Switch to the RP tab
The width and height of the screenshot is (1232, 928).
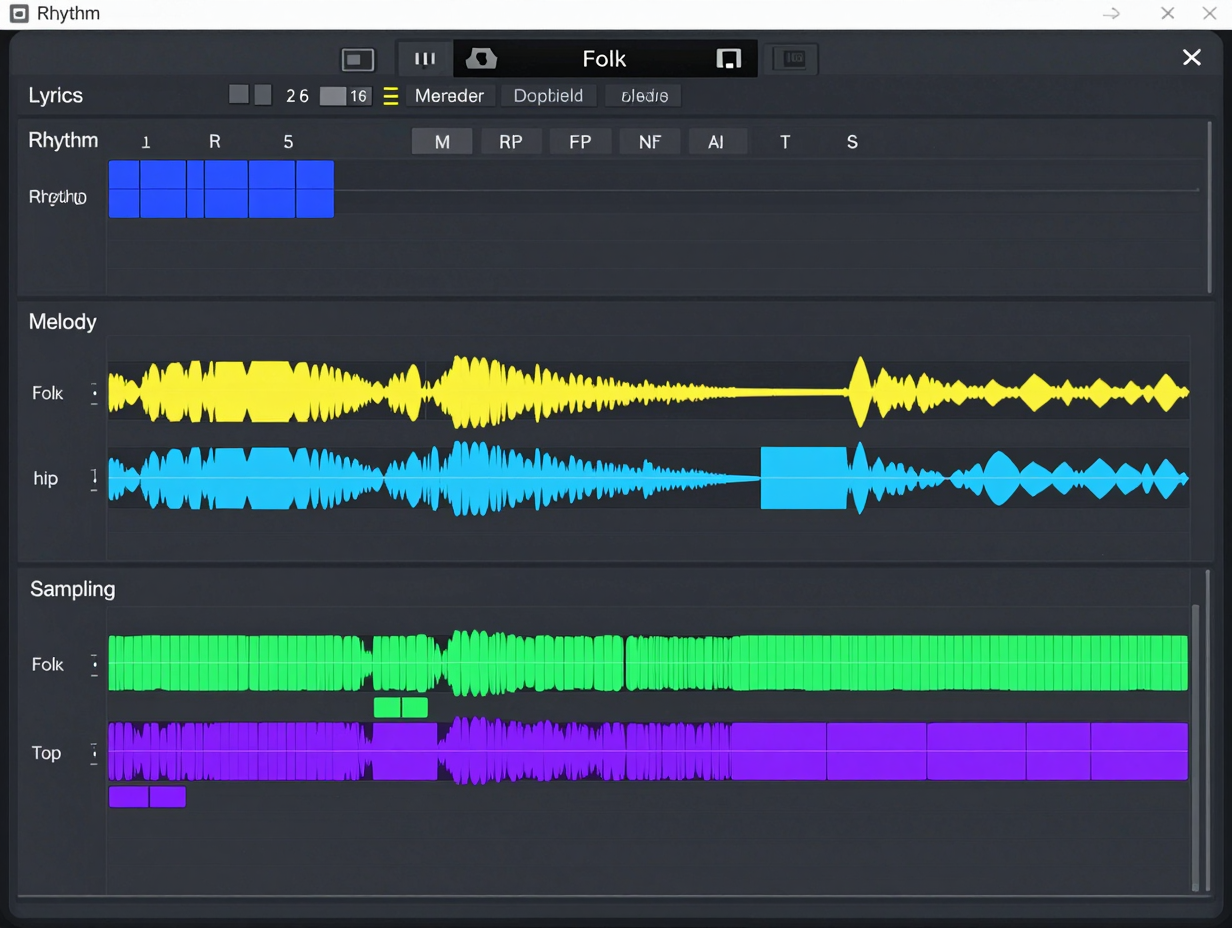click(x=511, y=142)
